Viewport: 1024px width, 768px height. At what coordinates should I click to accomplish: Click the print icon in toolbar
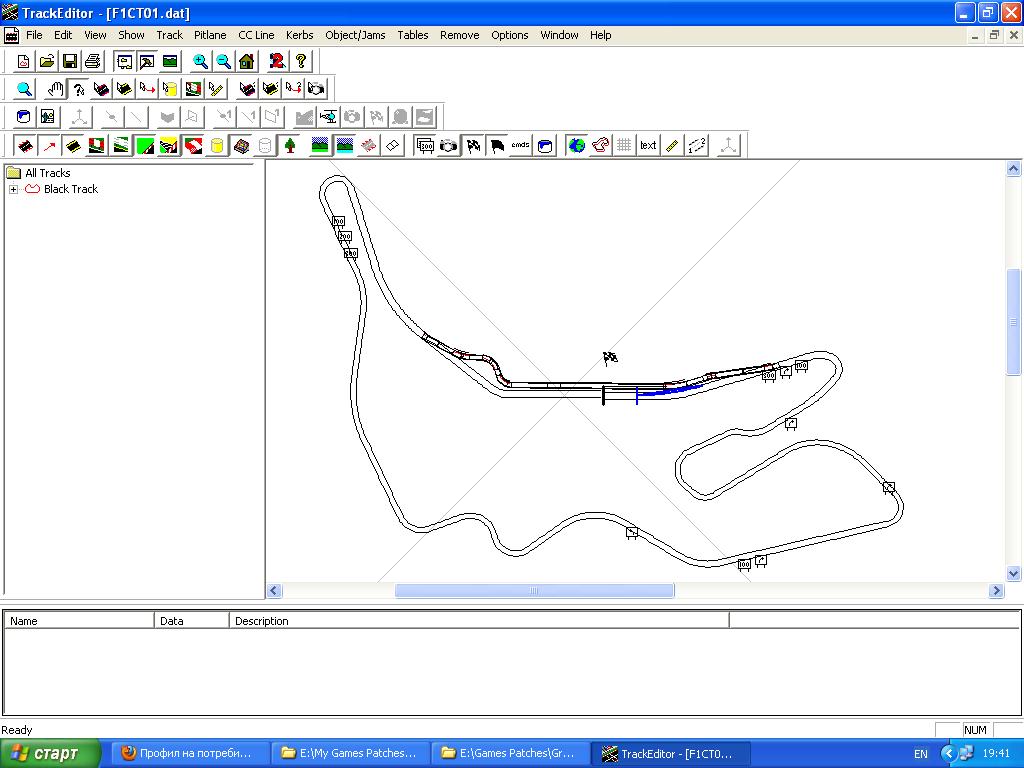point(93,62)
